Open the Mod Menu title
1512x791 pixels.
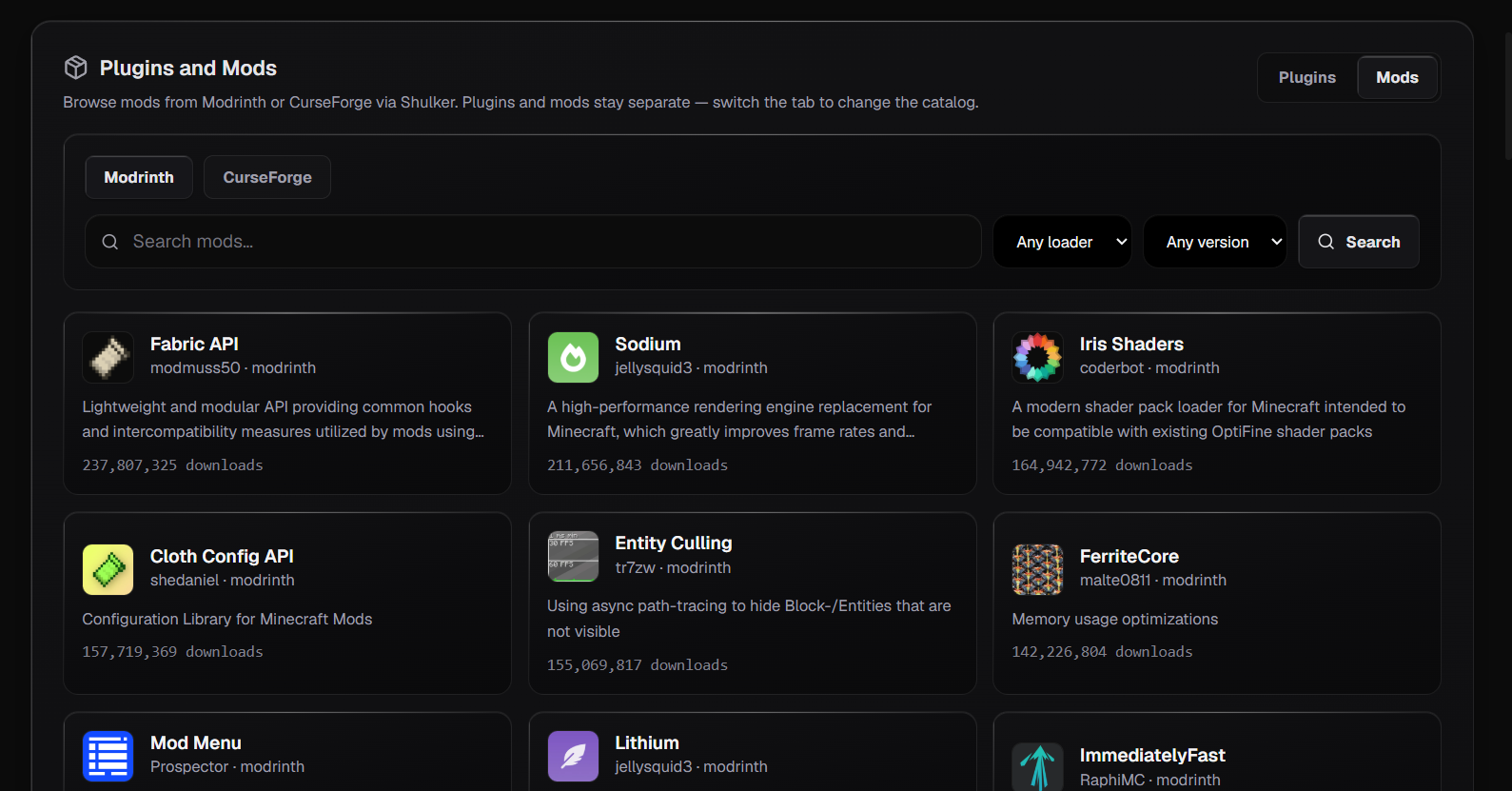pos(196,742)
